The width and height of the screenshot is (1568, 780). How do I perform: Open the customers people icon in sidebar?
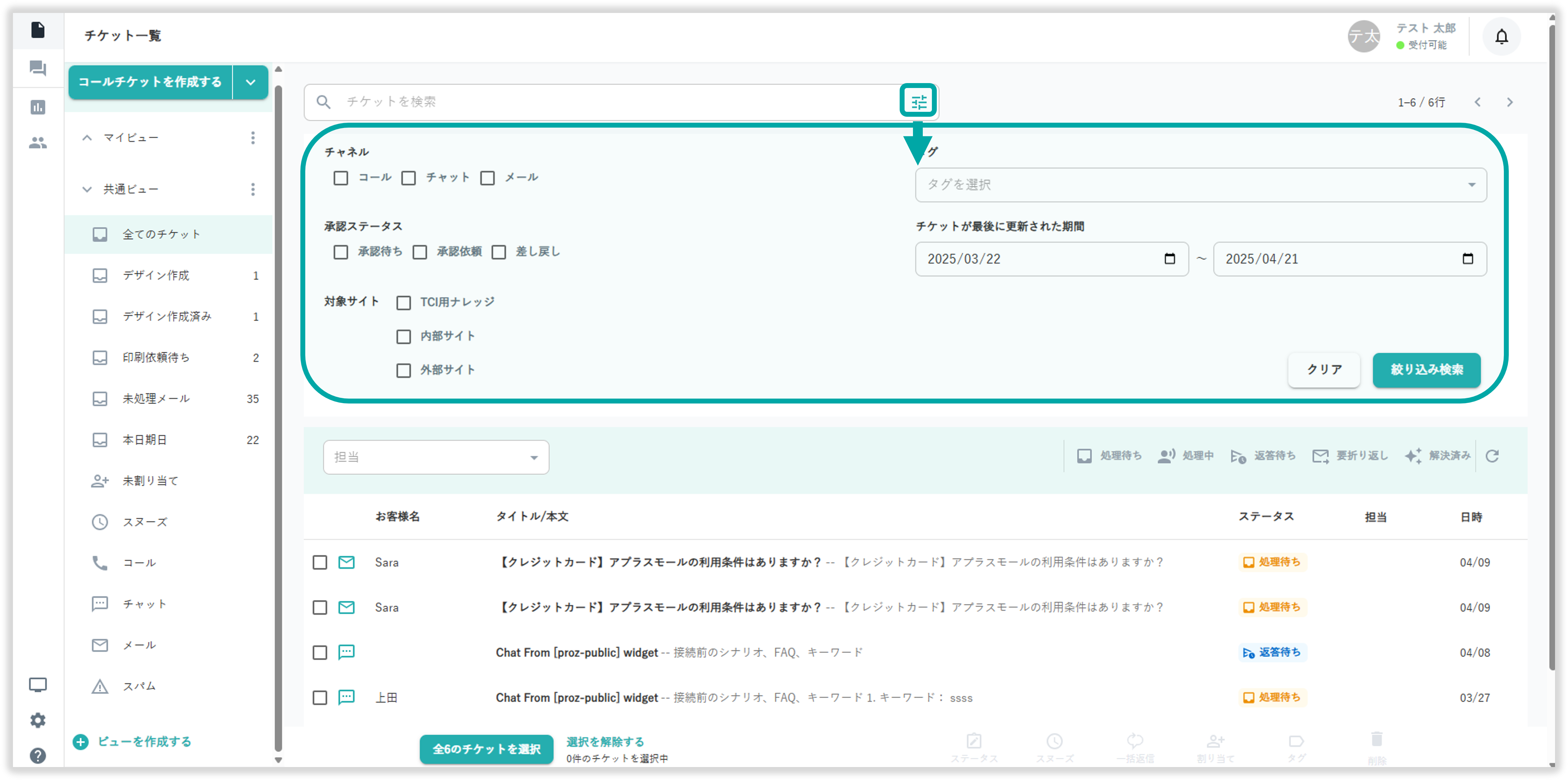click(x=38, y=143)
